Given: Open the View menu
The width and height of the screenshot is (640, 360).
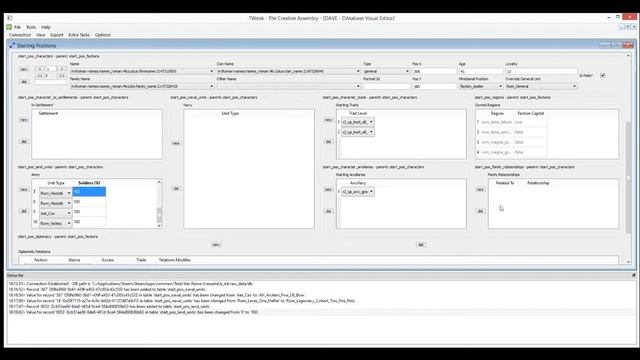Looking at the screenshot, I should [x=41, y=35].
